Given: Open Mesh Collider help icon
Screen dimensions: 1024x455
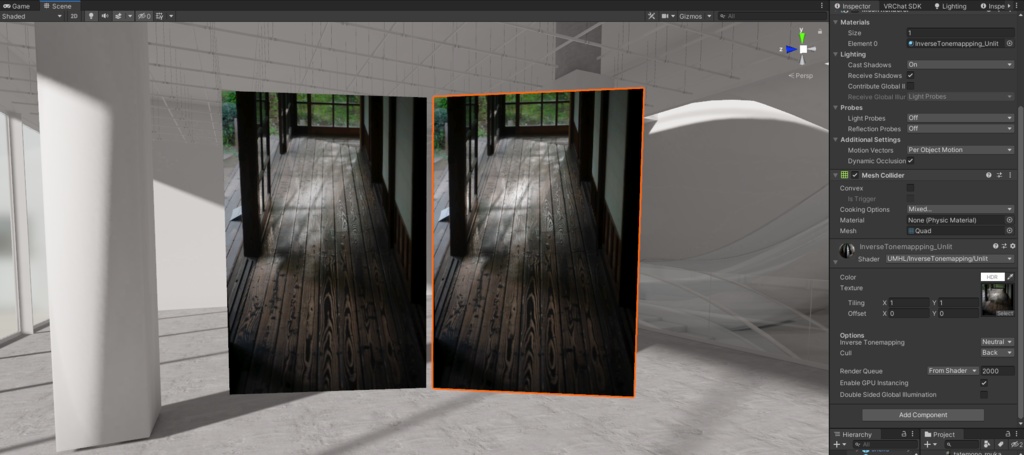Looking at the screenshot, I should tap(989, 175).
